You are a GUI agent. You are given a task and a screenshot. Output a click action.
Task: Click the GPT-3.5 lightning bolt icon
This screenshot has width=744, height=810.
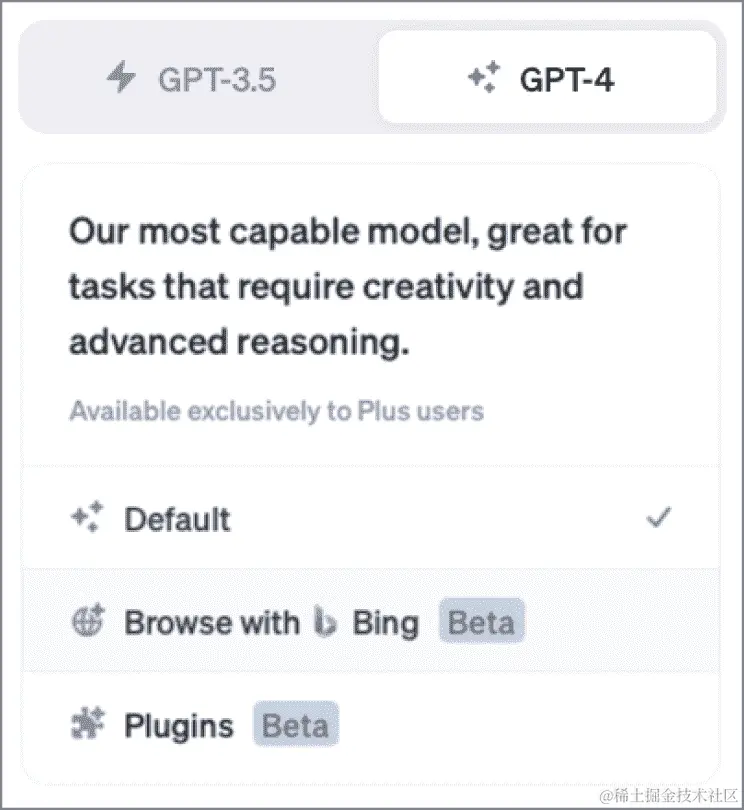tap(121, 77)
